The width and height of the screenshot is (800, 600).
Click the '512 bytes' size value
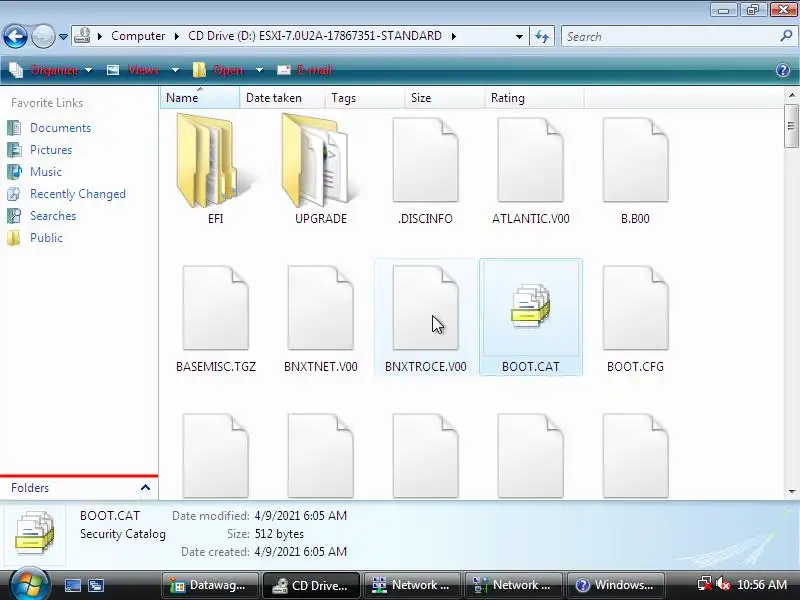pos(279,534)
